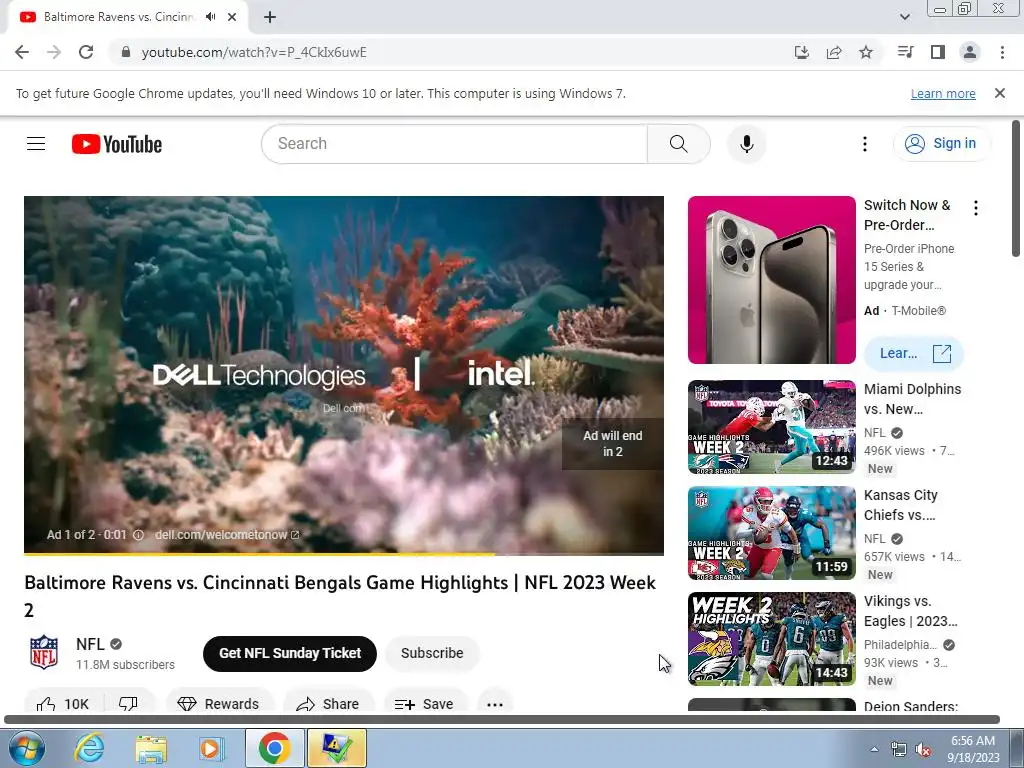
Task: Go forward using browser forward arrow
Action: pyautogui.click(x=54, y=52)
